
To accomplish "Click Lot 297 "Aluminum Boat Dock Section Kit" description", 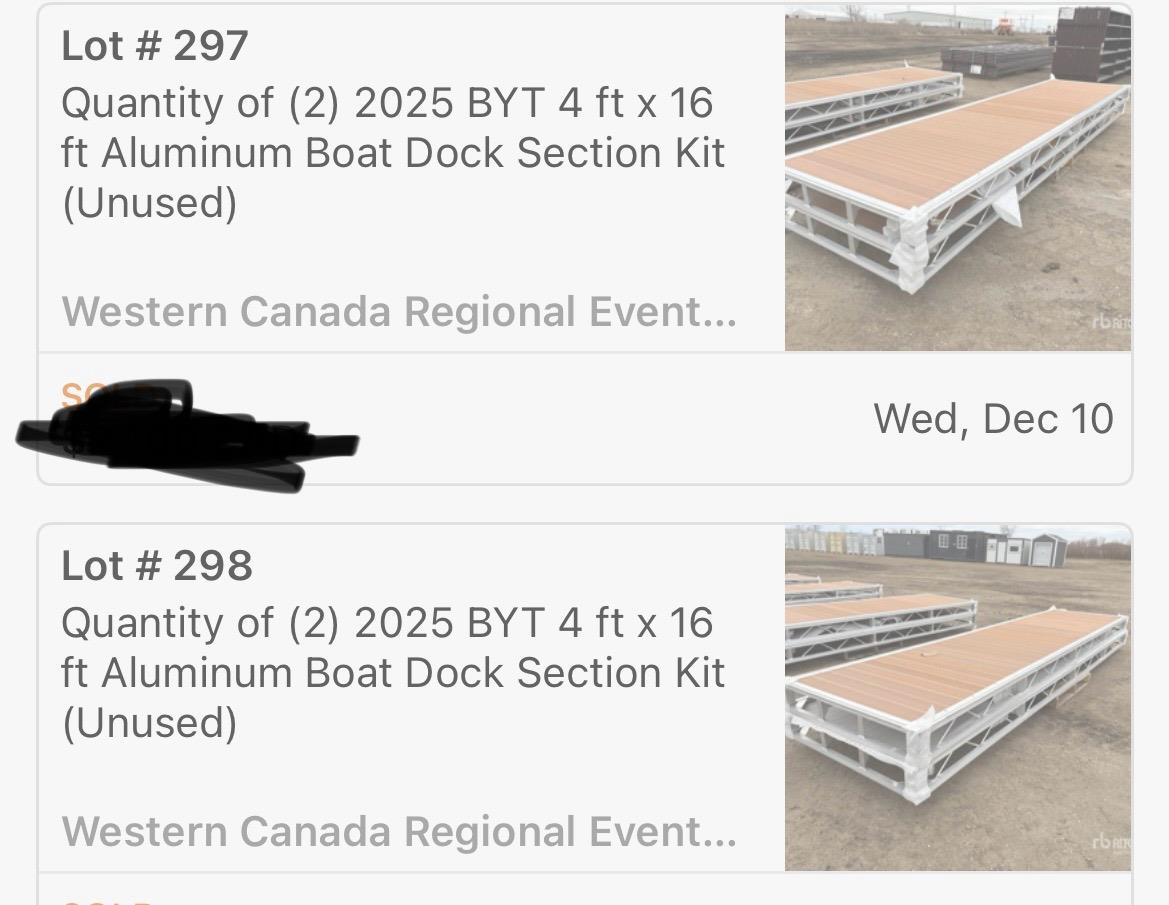I will (412, 153).
